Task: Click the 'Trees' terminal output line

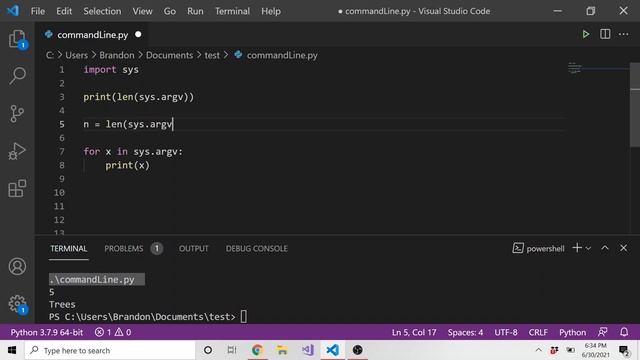Action: tap(62, 304)
